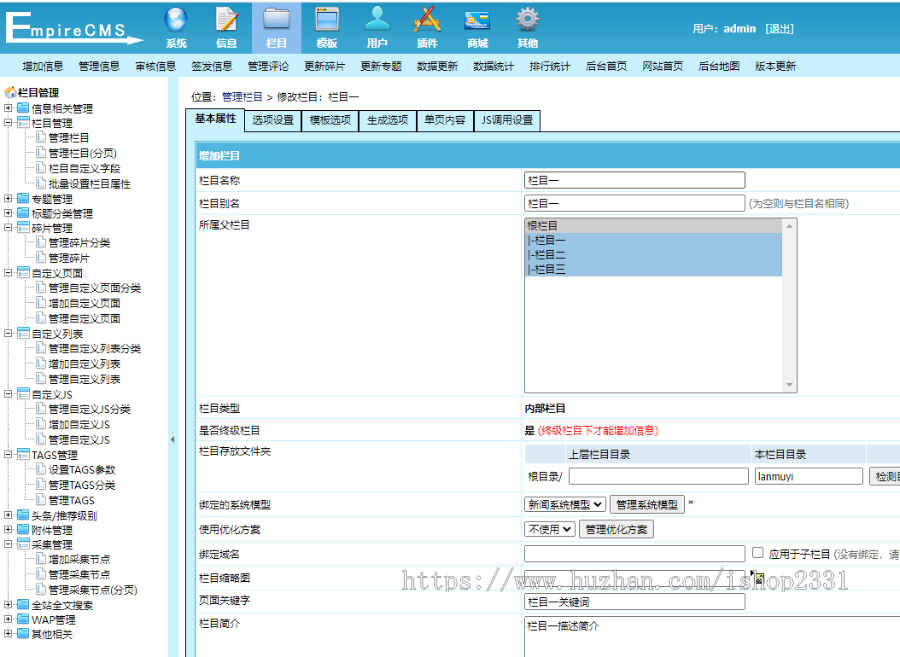Screen dimensions: 900x657
Task: Click the 头条/推荐级别 folder icon
Action: tap(23, 515)
